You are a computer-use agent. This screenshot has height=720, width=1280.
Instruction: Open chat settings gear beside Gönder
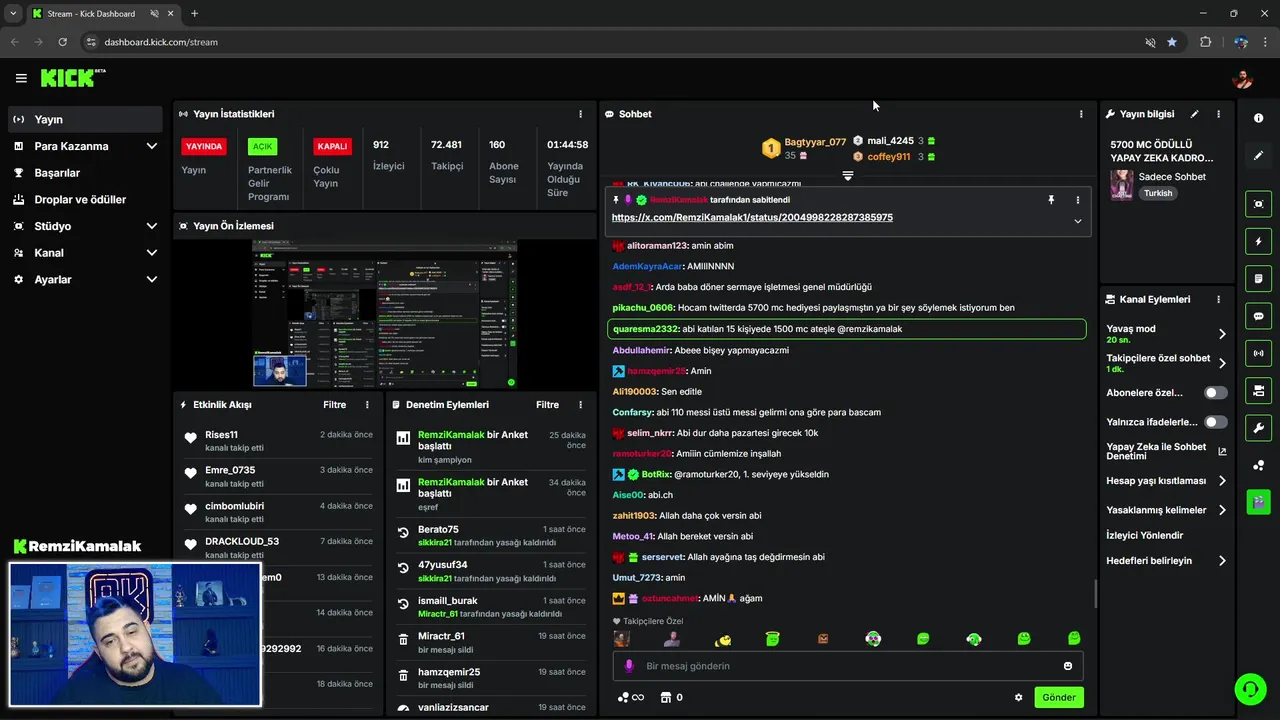tap(1019, 698)
